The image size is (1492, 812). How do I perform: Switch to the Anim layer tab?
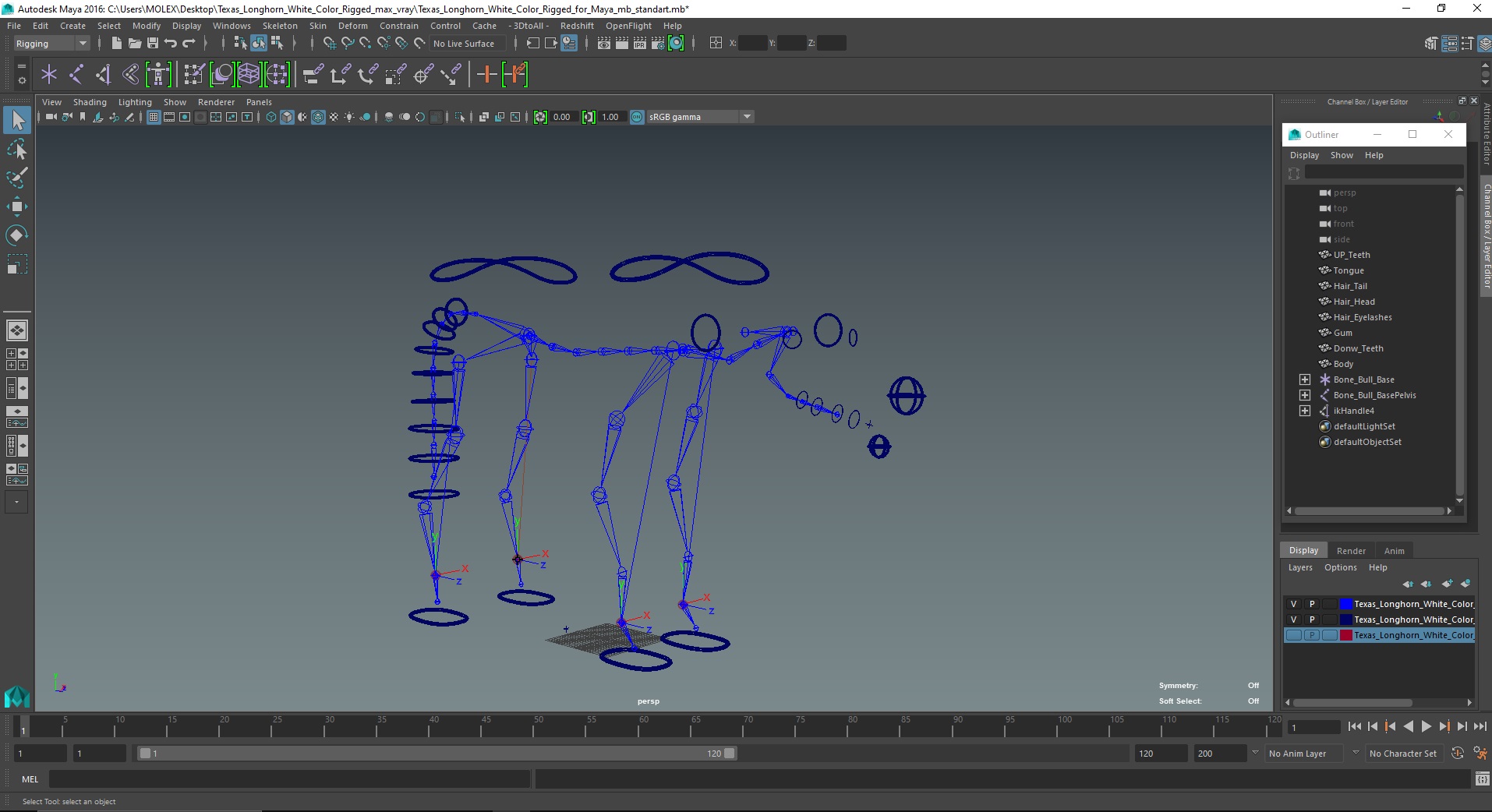1394,551
